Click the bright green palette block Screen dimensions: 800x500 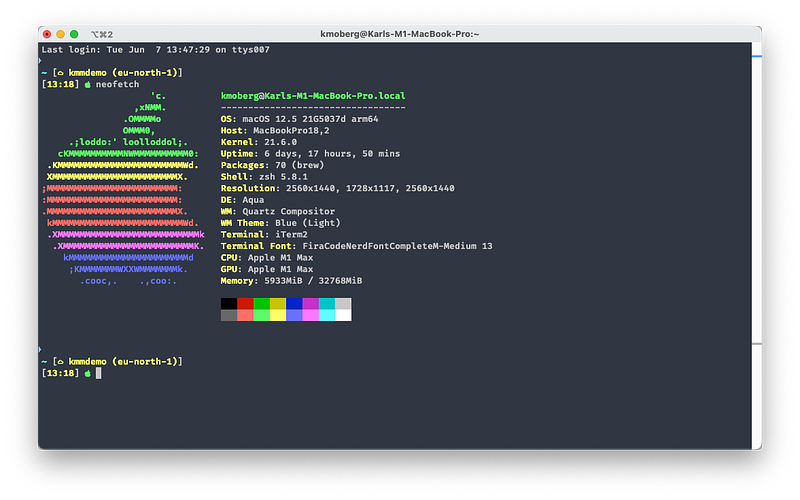pyautogui.click(x=261, y=315)
